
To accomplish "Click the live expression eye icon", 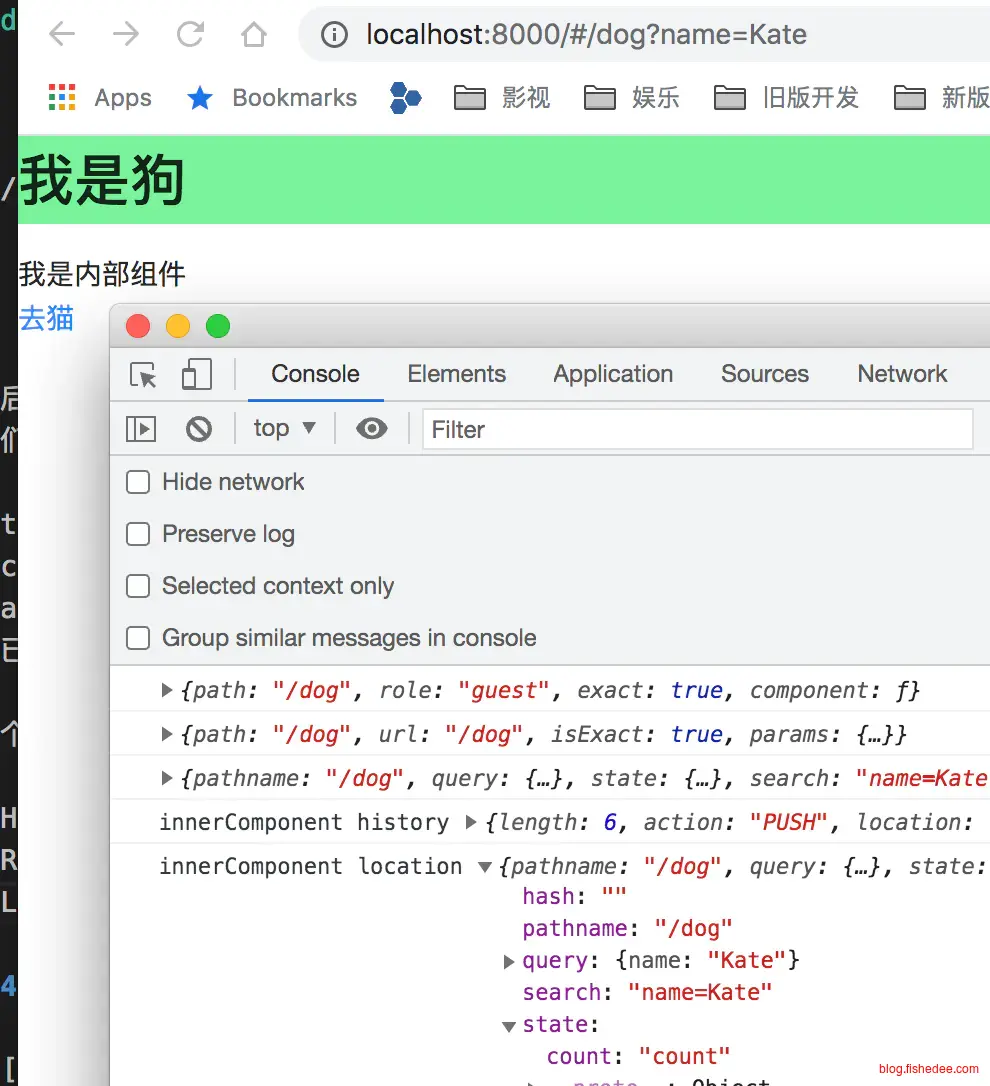I will 372,429.
